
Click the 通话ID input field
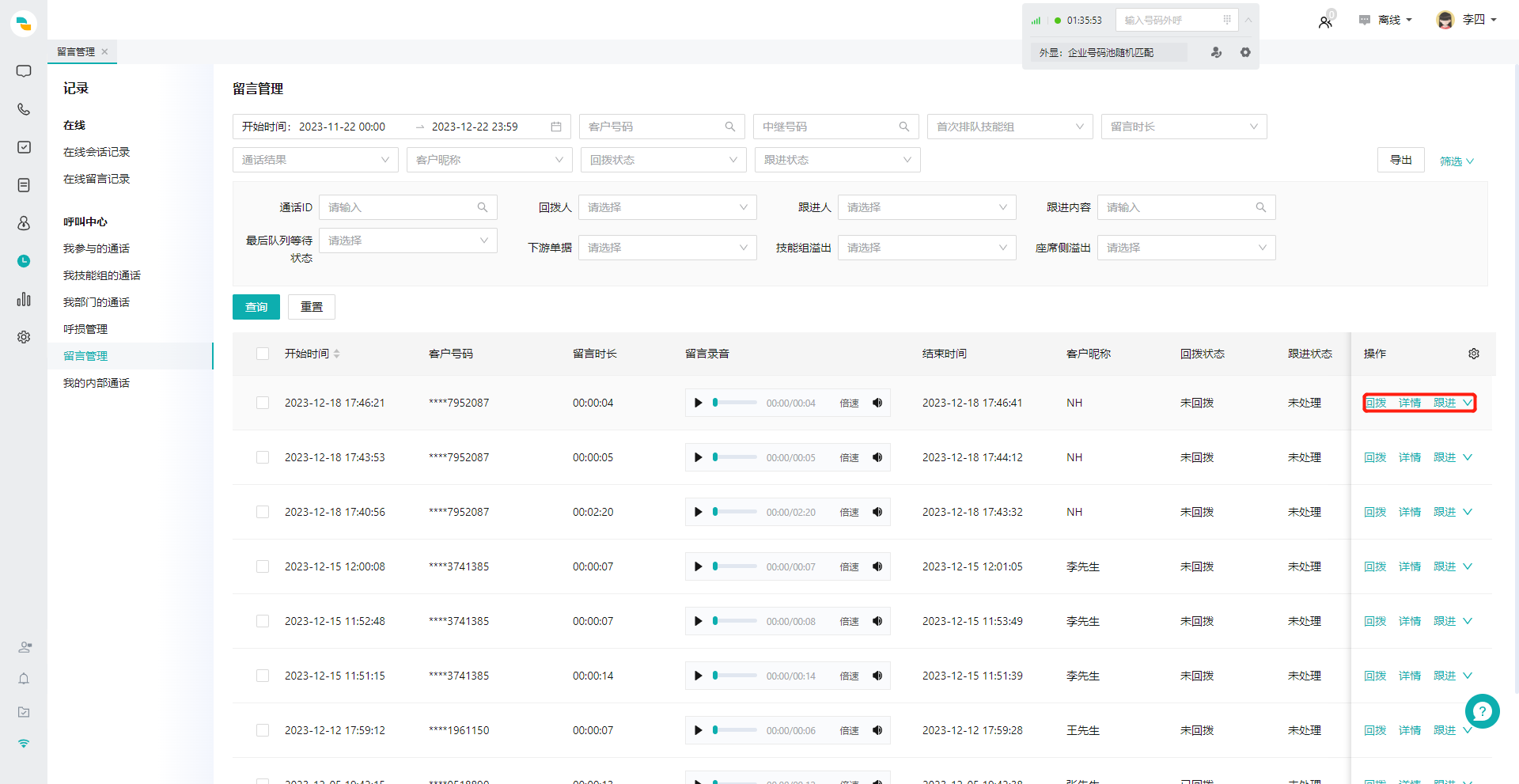point(408,207)
